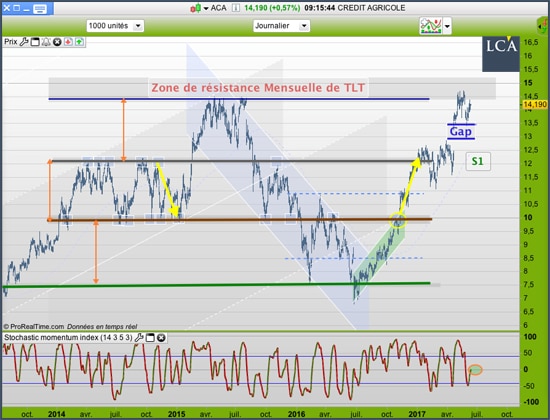
Task: Click the CREDIT AGRICOLE title text
Action: pyautogui.click(x=371, y=8)
